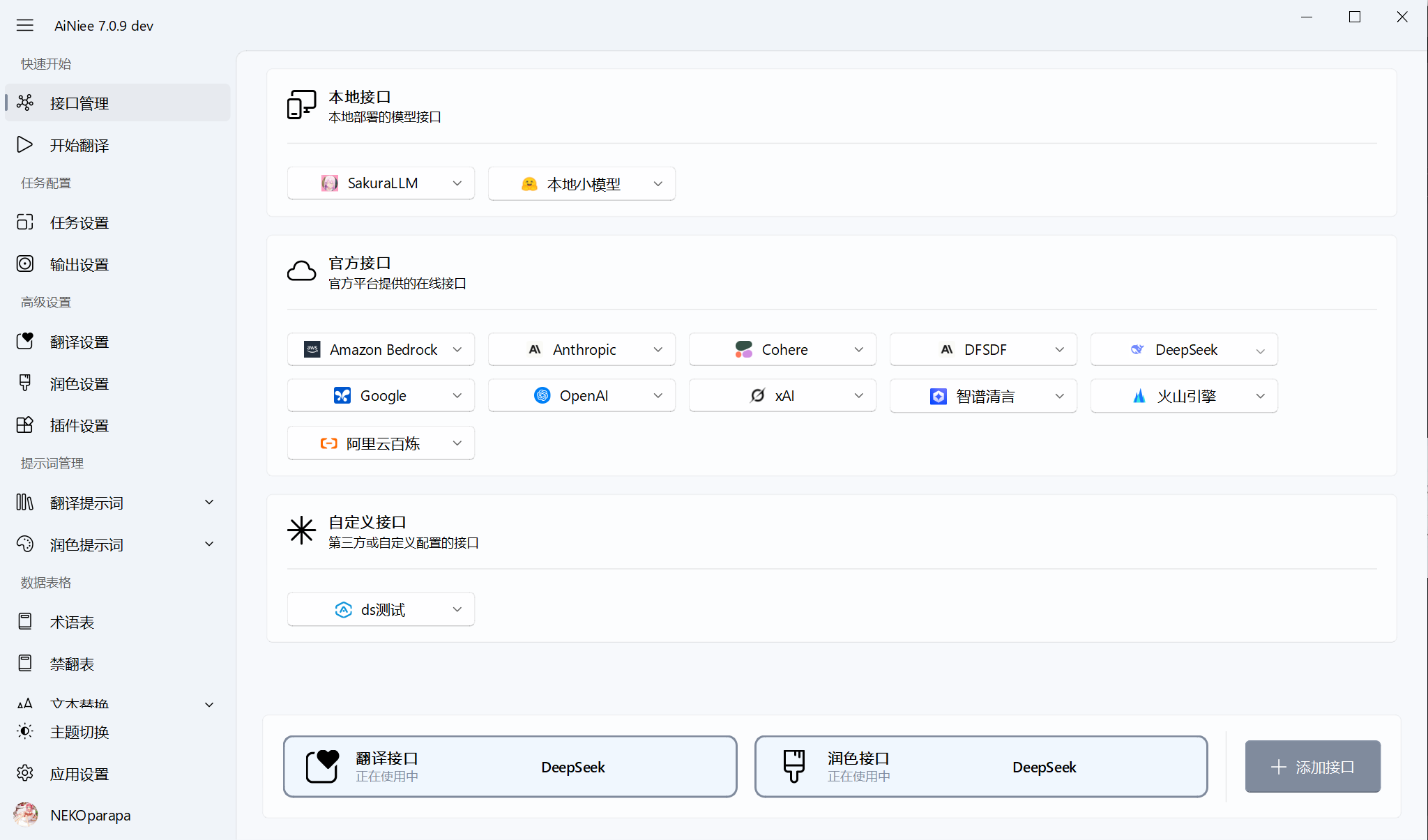Screen dimensions: 1428x840
Task: Open the output settings circle icon item
Action: pos(25,264)
